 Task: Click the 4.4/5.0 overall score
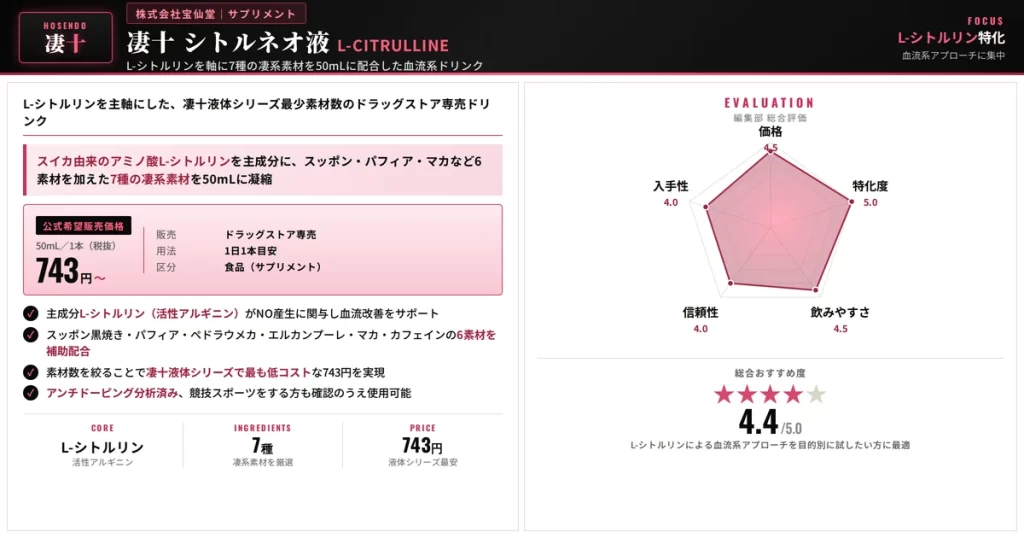[770, 422]
